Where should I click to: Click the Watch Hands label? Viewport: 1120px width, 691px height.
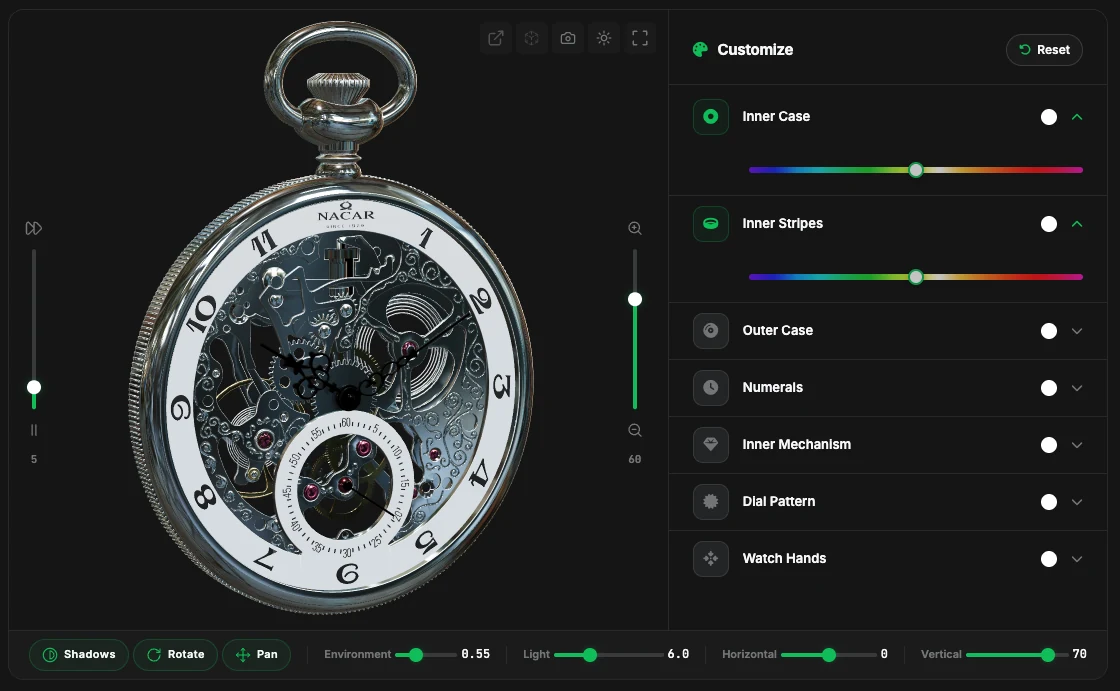tap(784, 559)
